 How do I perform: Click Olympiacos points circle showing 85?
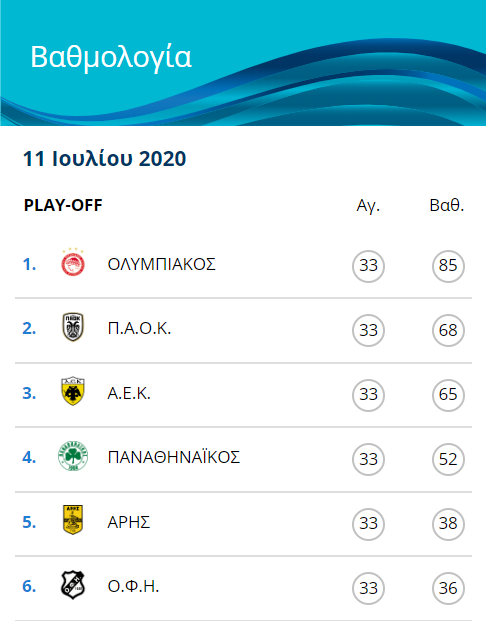(448, 266)
